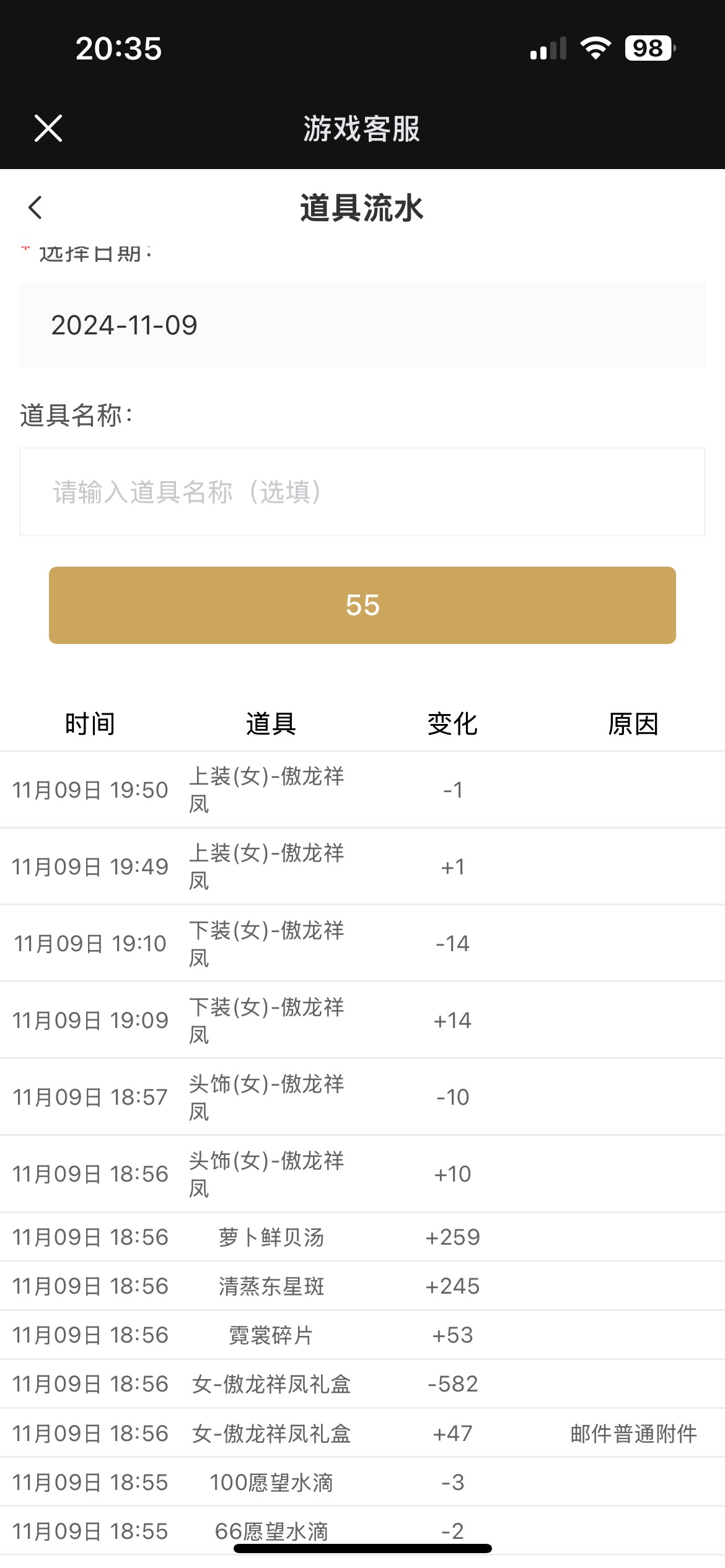This screenshot has width=725, height=1568.
Task: Close the 游戏客服 page with X icon
Action: (48, 128)
